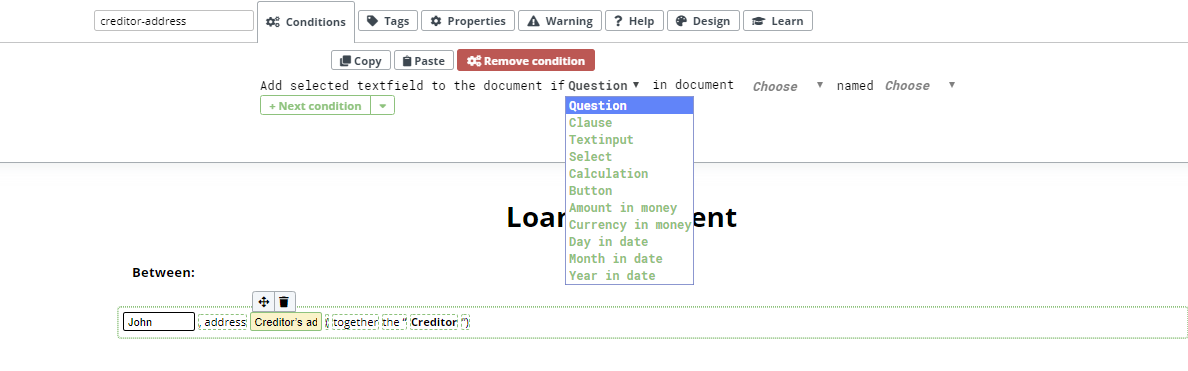Expand the Next condition split arrow
This screenshot has width=1188, height=371.
pos(383,105)
